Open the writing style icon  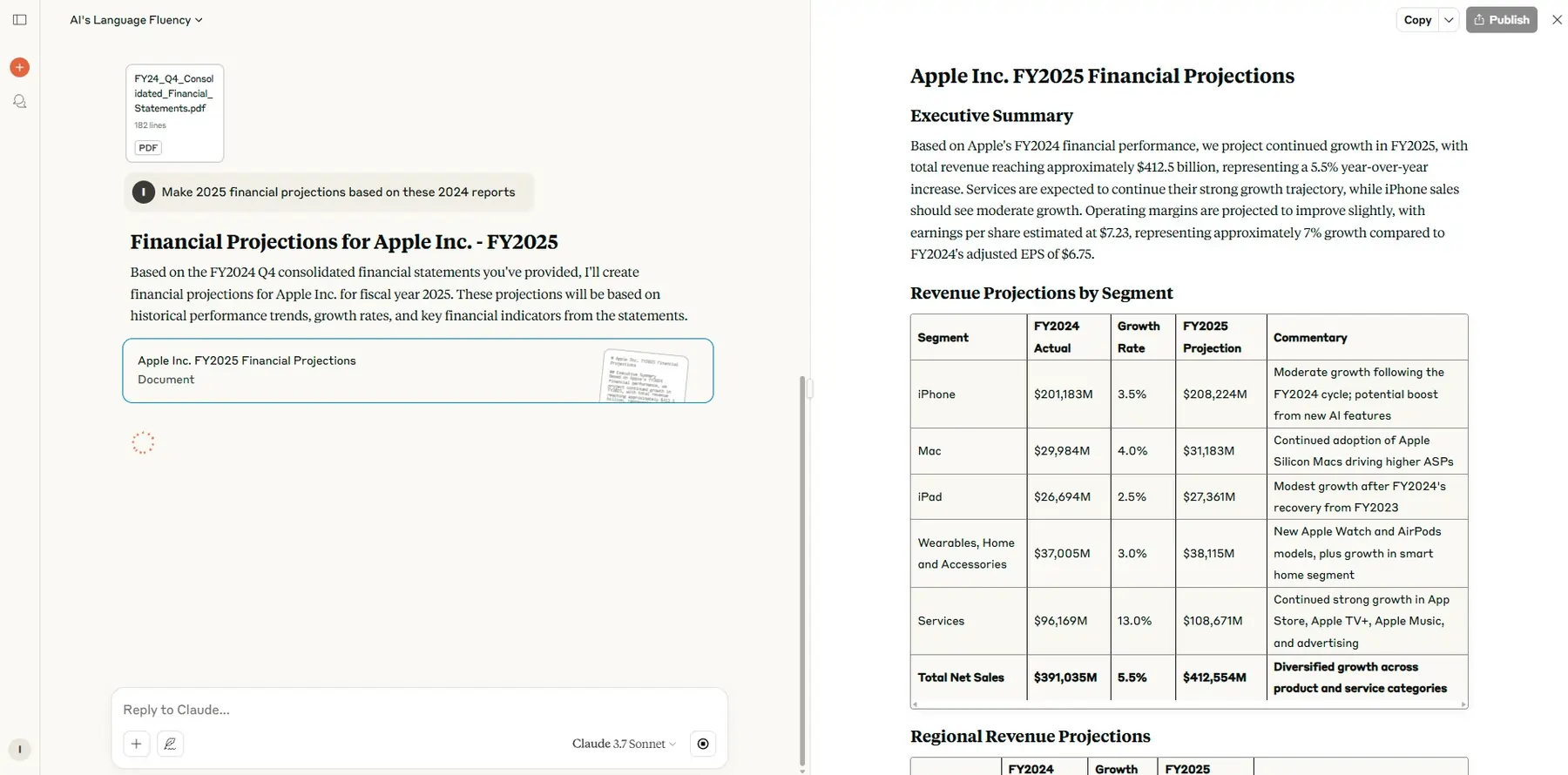click(170, 744)
